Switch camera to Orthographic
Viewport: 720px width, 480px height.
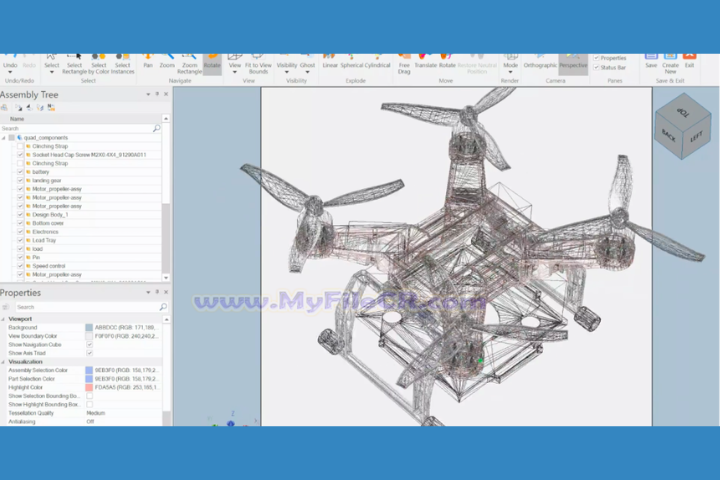pos(540,61)
